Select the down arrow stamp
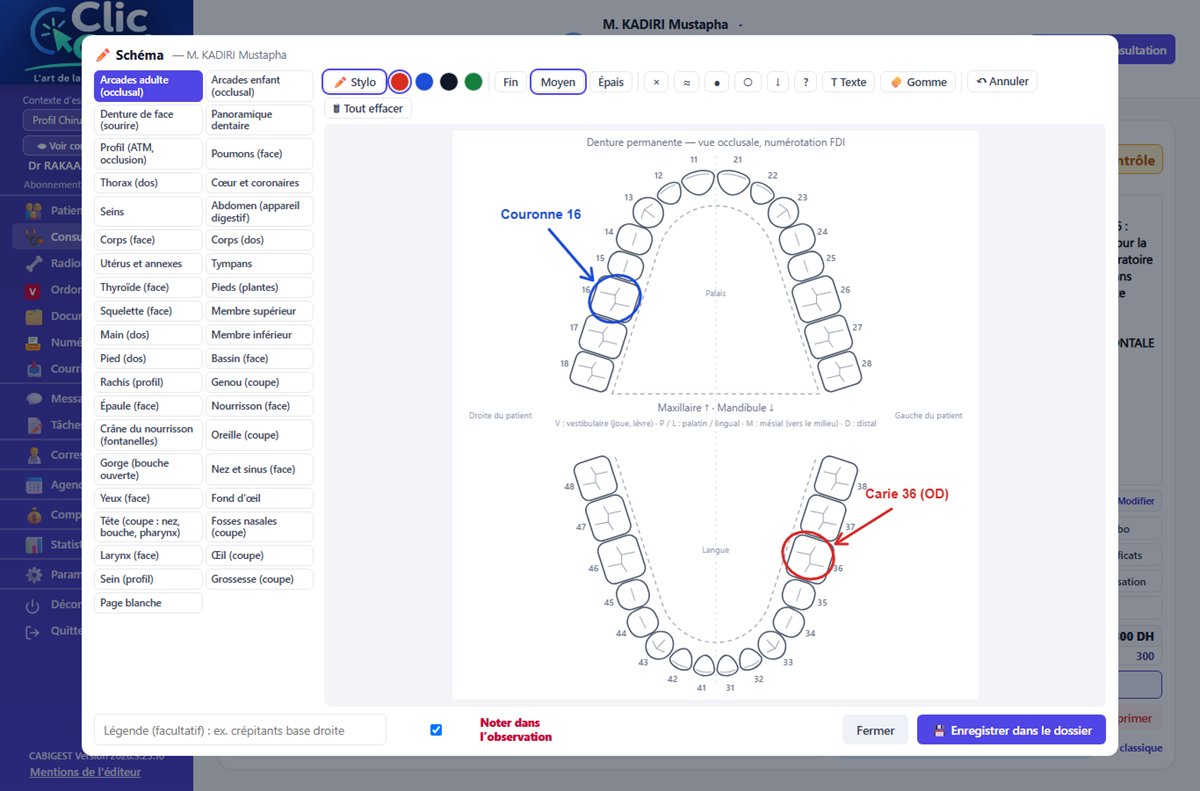Viewport: 1200px width, 791px height. pyautogui.click(x=778, y=82)
